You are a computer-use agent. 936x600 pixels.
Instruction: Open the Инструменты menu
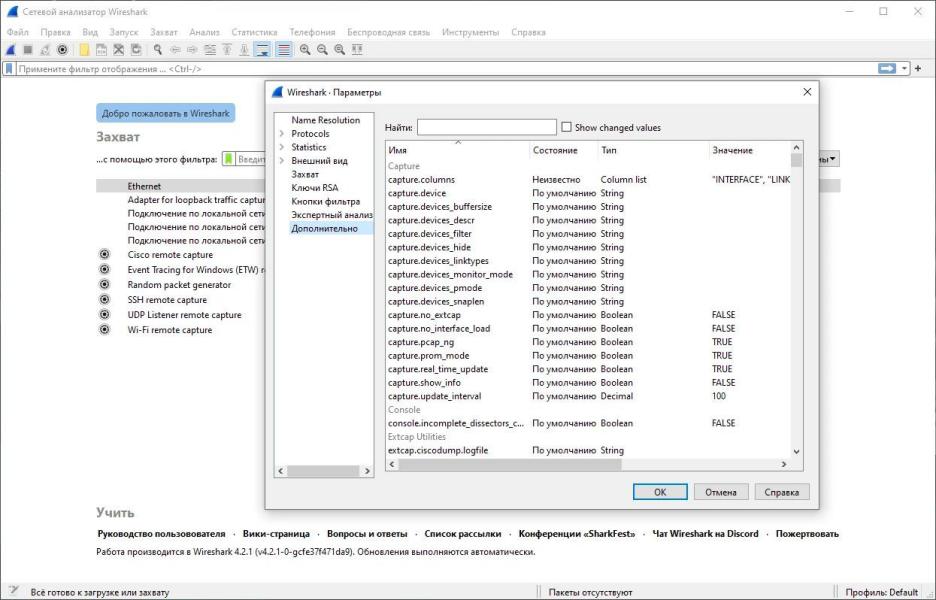point(470,32)
